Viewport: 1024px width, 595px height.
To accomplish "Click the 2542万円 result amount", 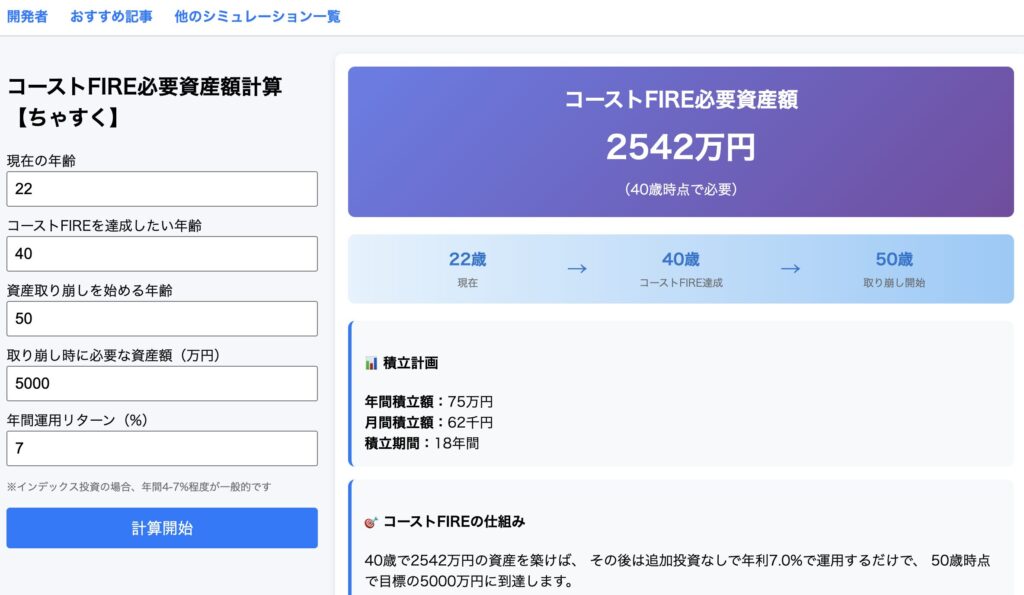I will point(680,147).
